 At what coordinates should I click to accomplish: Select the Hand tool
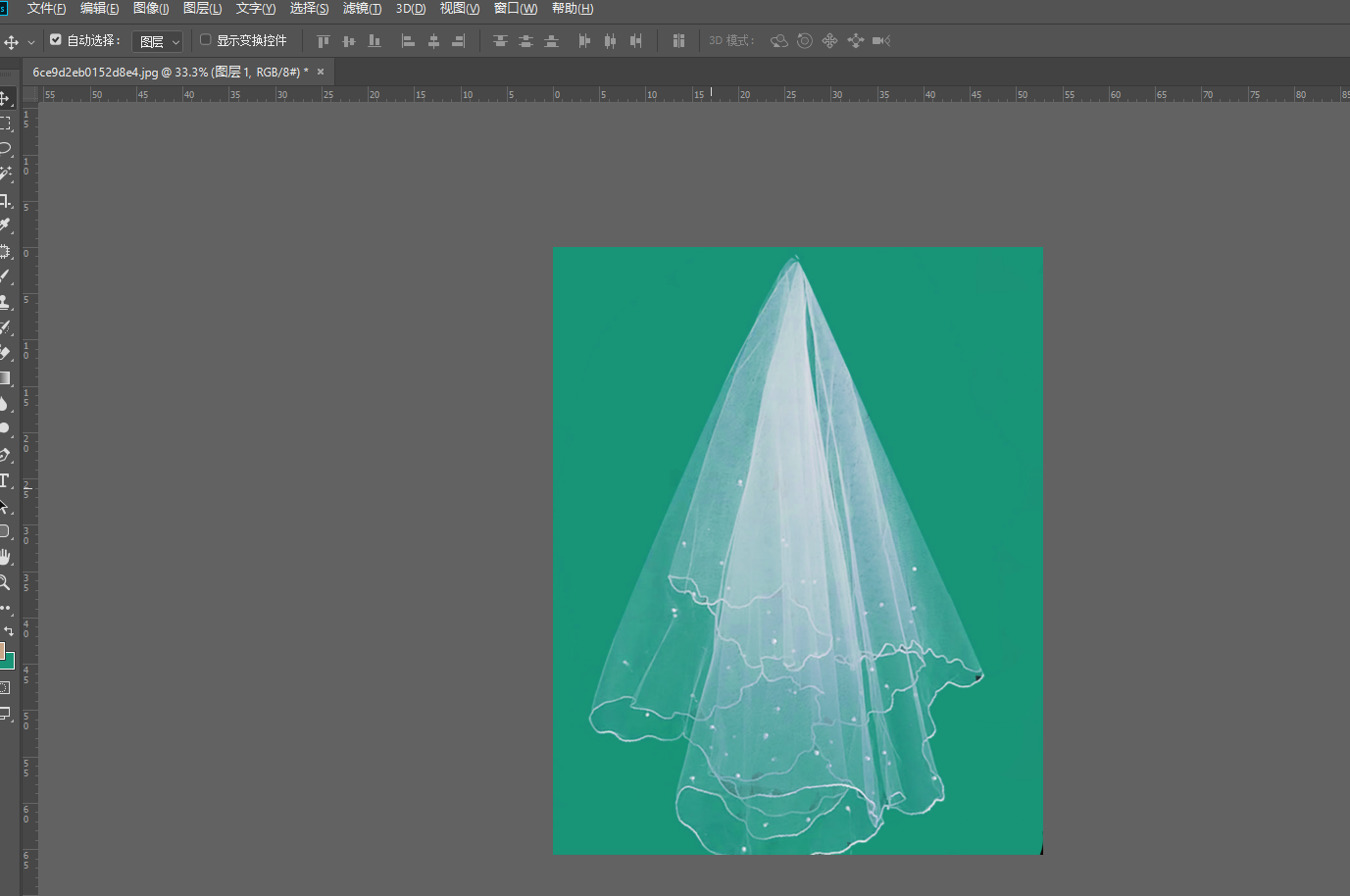click(5, 557)
